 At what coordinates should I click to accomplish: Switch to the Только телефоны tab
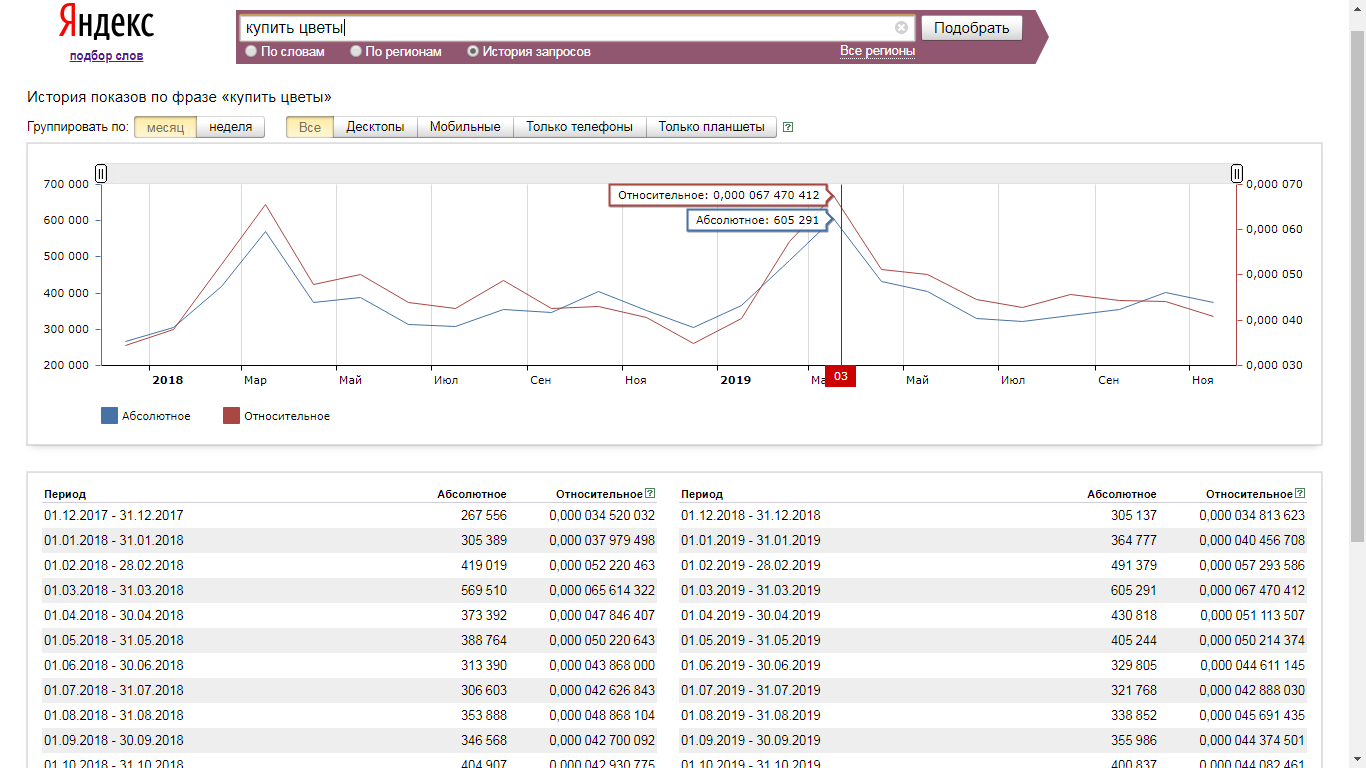coord(579,127)
